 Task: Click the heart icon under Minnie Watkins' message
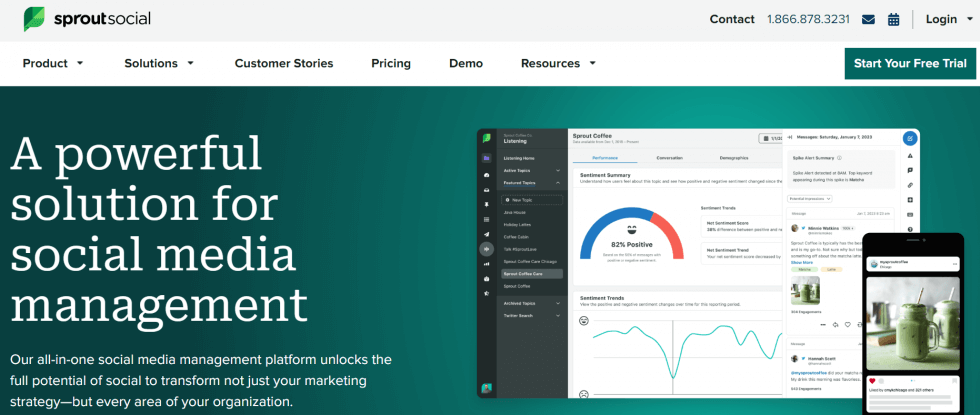coord(848,325)
